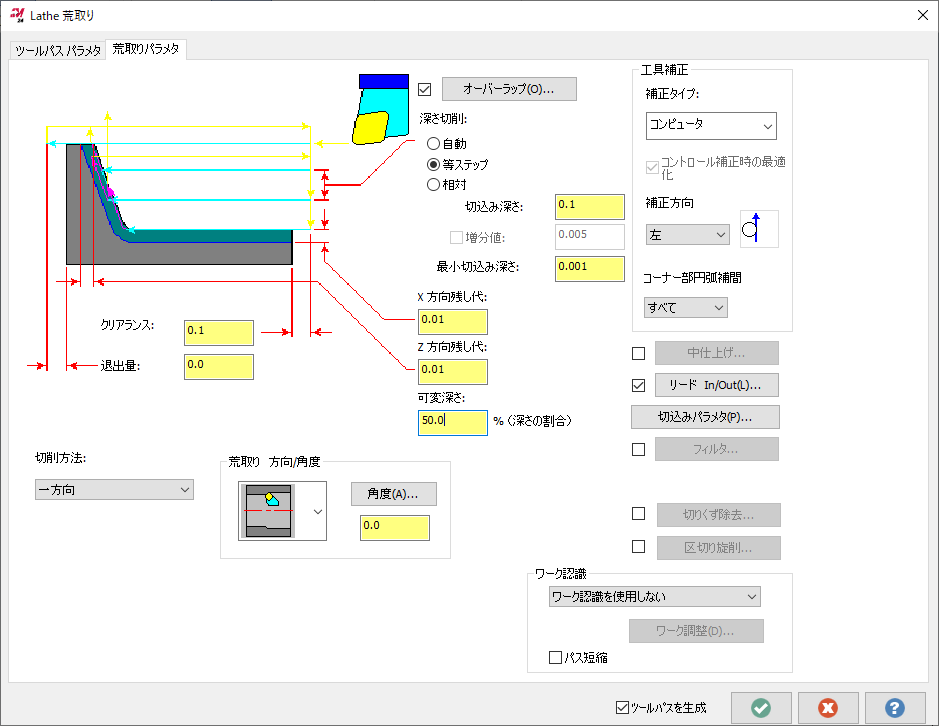Select the 荒取りパラメタ tab

click(146, 49)
